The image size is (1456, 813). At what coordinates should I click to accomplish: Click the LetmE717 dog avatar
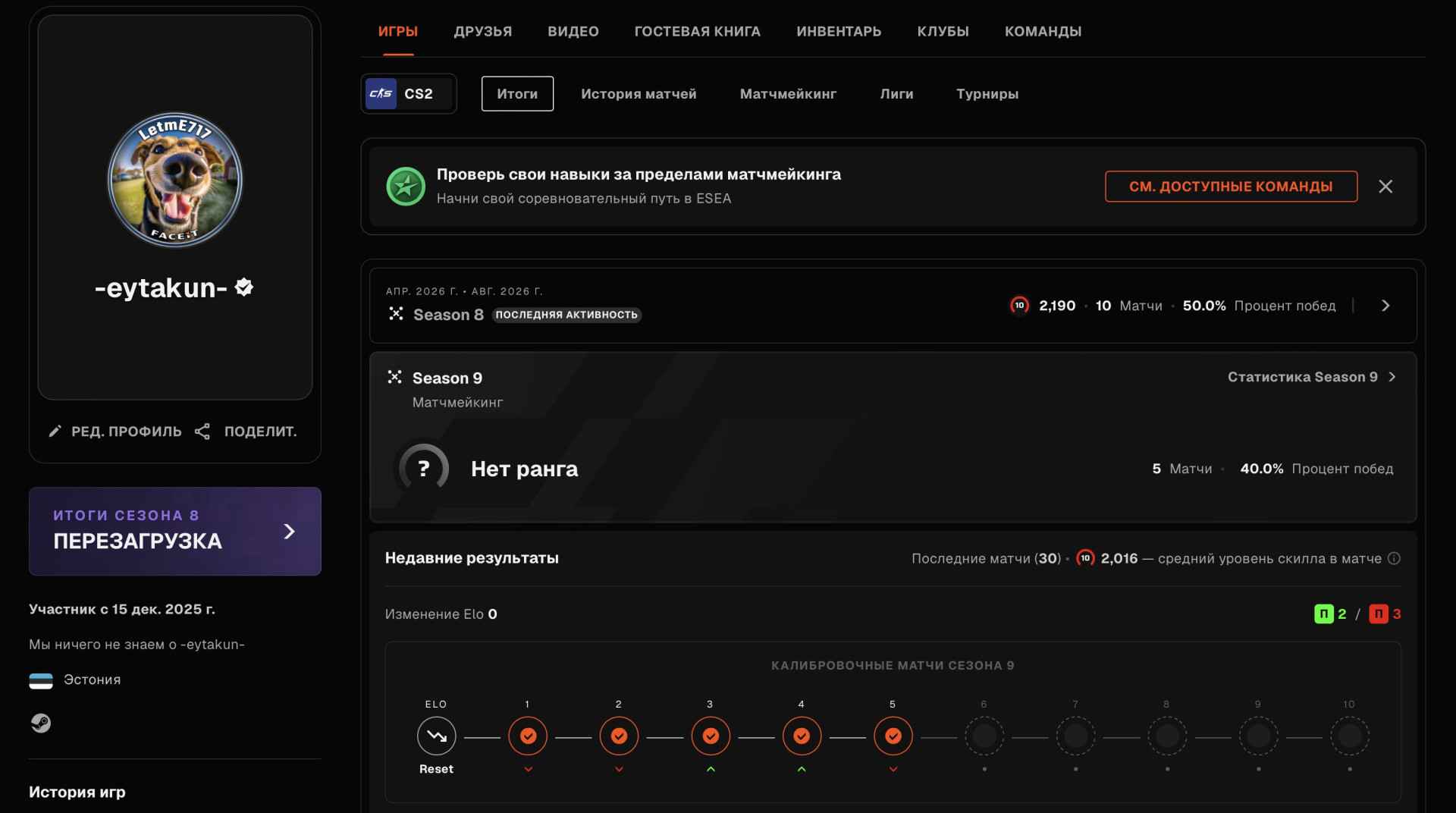175,180
